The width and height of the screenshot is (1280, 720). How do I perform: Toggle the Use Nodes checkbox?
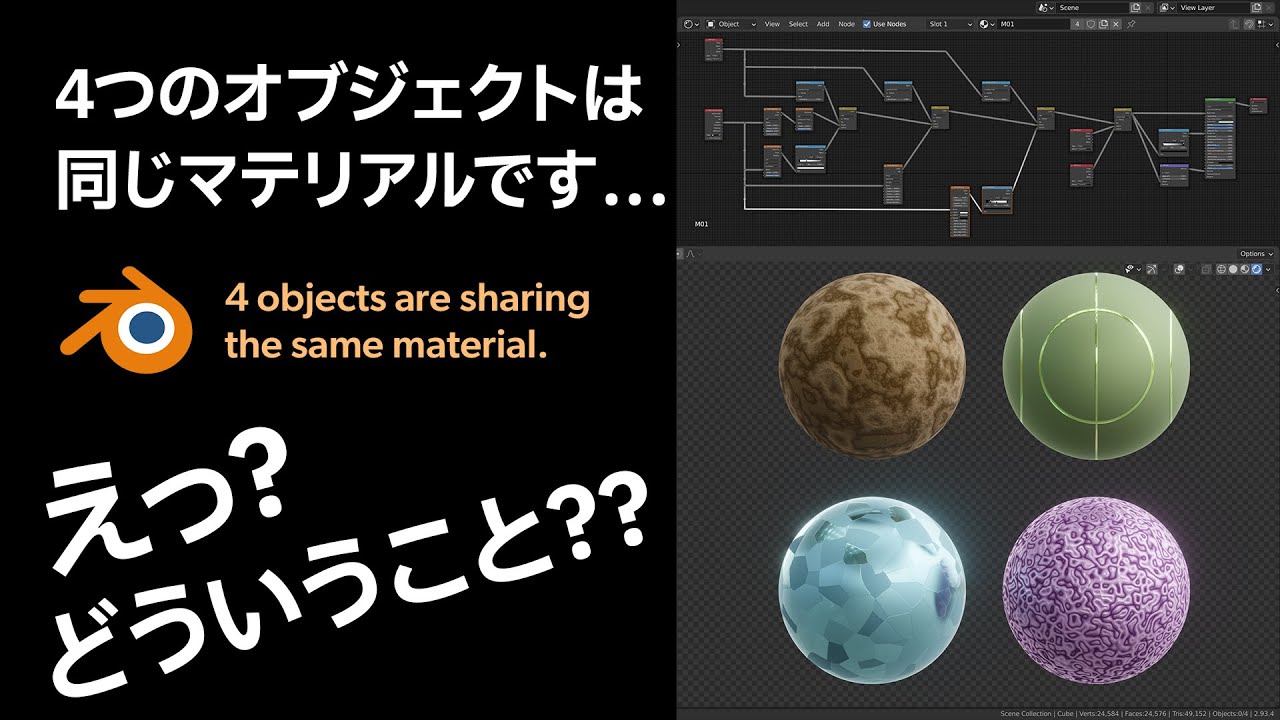pyautogui.click(x=867, y=24)
